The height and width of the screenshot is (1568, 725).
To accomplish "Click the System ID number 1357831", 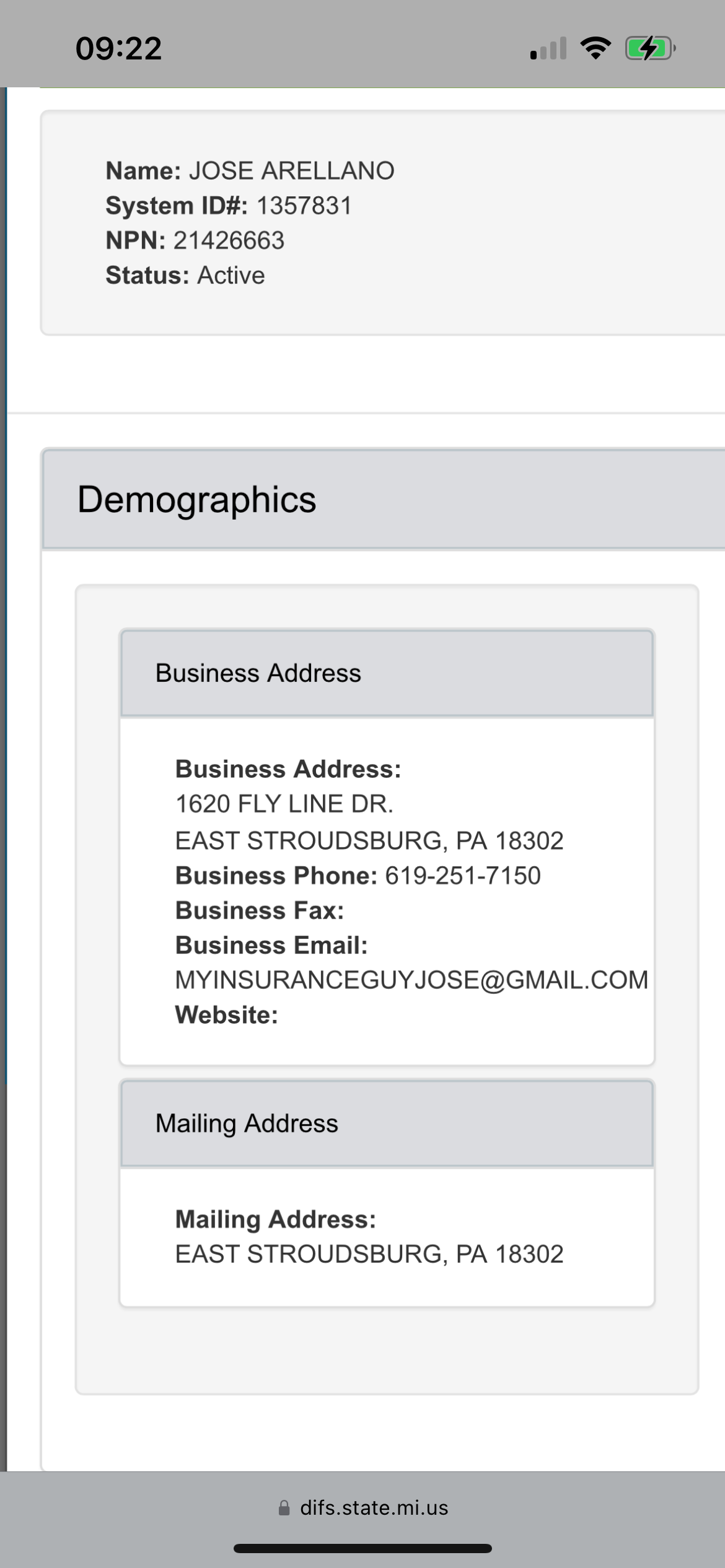I will (304, 206).
